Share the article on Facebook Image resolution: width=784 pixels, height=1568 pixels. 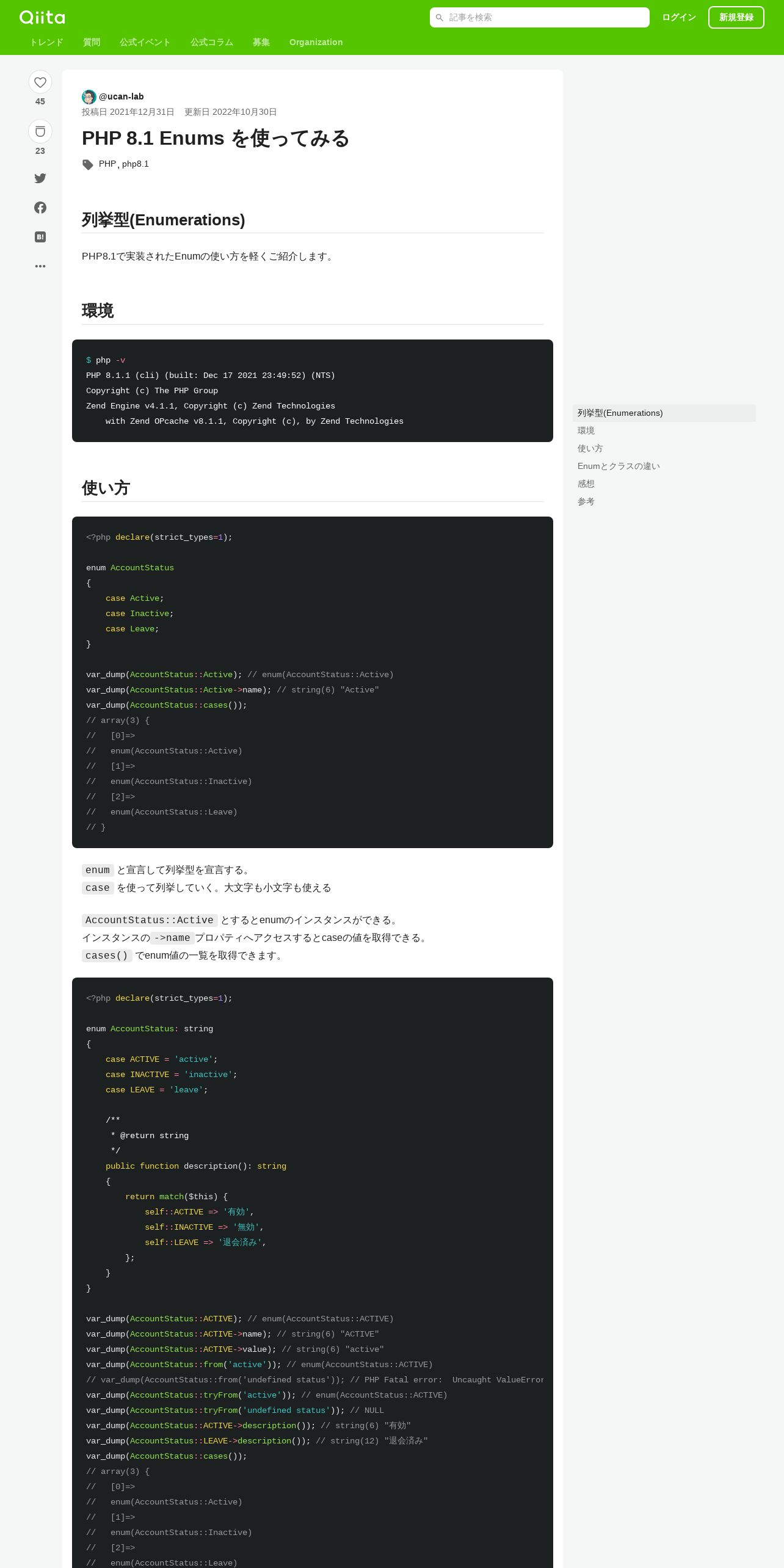point(40,208)
